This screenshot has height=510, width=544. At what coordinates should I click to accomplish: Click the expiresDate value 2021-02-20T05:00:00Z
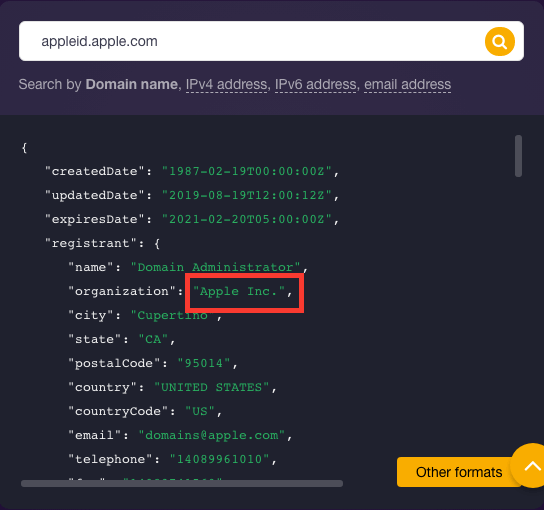pyautogui.click(x=247, y=219)
